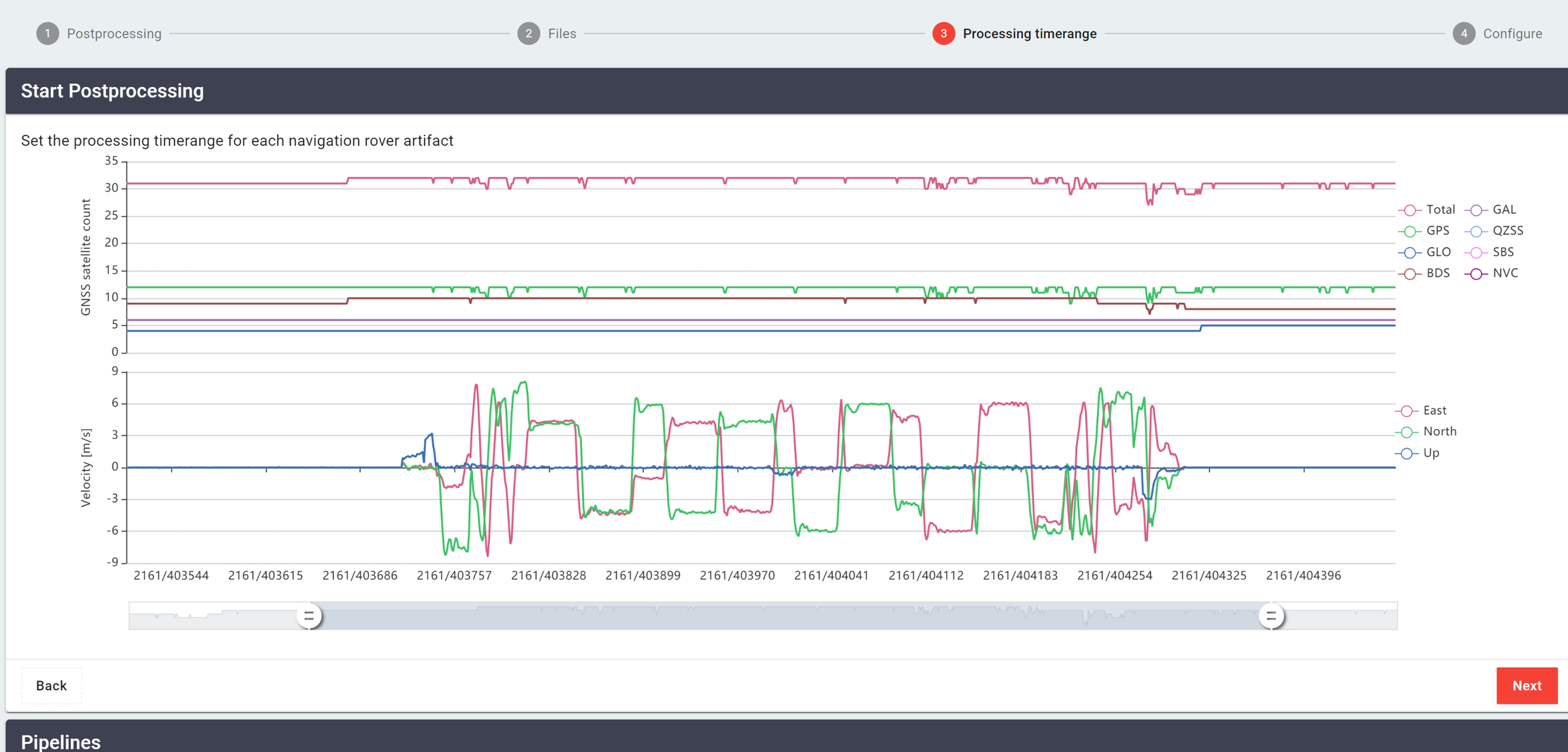1568x752 pixels.
Task: Click step 4 Configure circle icon
Action: tap(1464, 33)
